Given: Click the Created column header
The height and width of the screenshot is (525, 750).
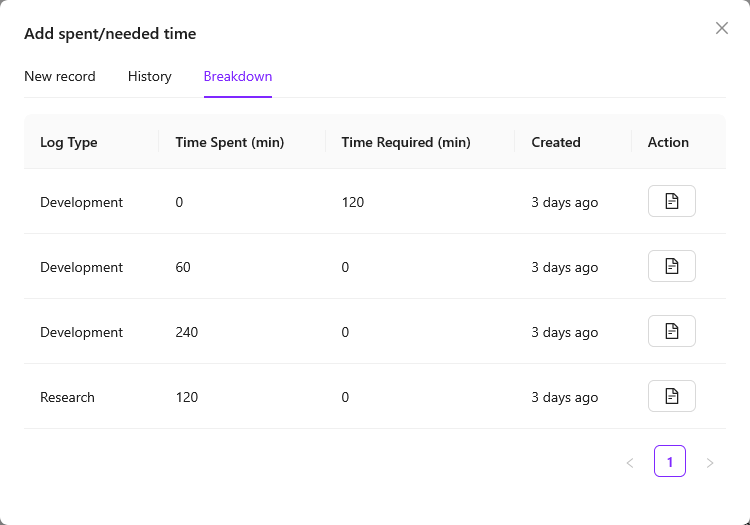Looking at the screenshot, I should [x=556, y=142].
